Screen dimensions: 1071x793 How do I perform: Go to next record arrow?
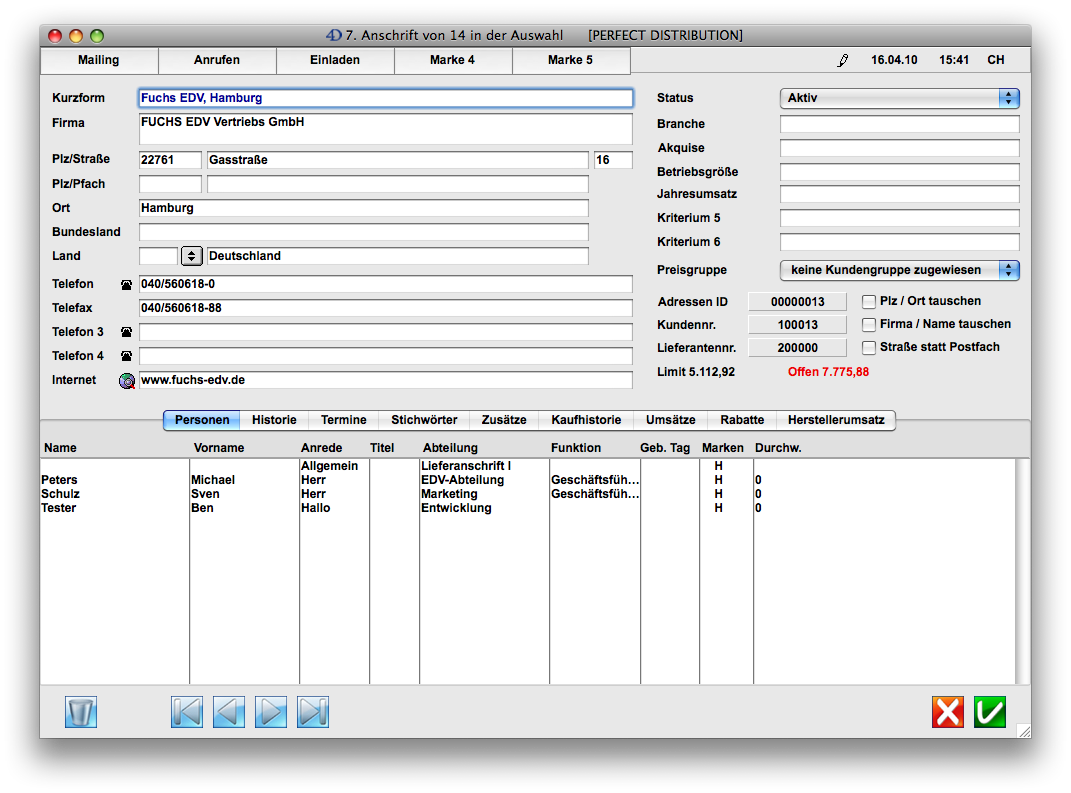[x=271, y=712]
